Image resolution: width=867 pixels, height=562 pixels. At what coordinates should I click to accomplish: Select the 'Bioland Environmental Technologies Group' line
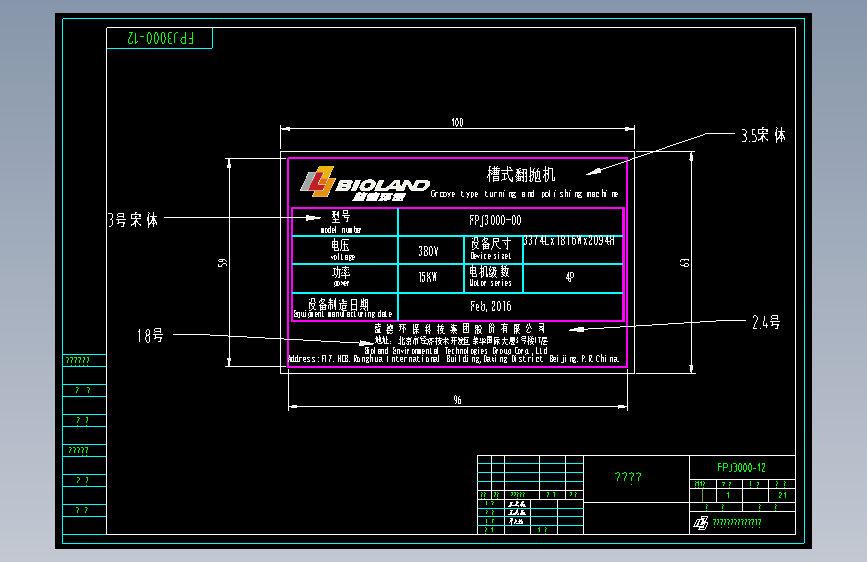point(456,351)
